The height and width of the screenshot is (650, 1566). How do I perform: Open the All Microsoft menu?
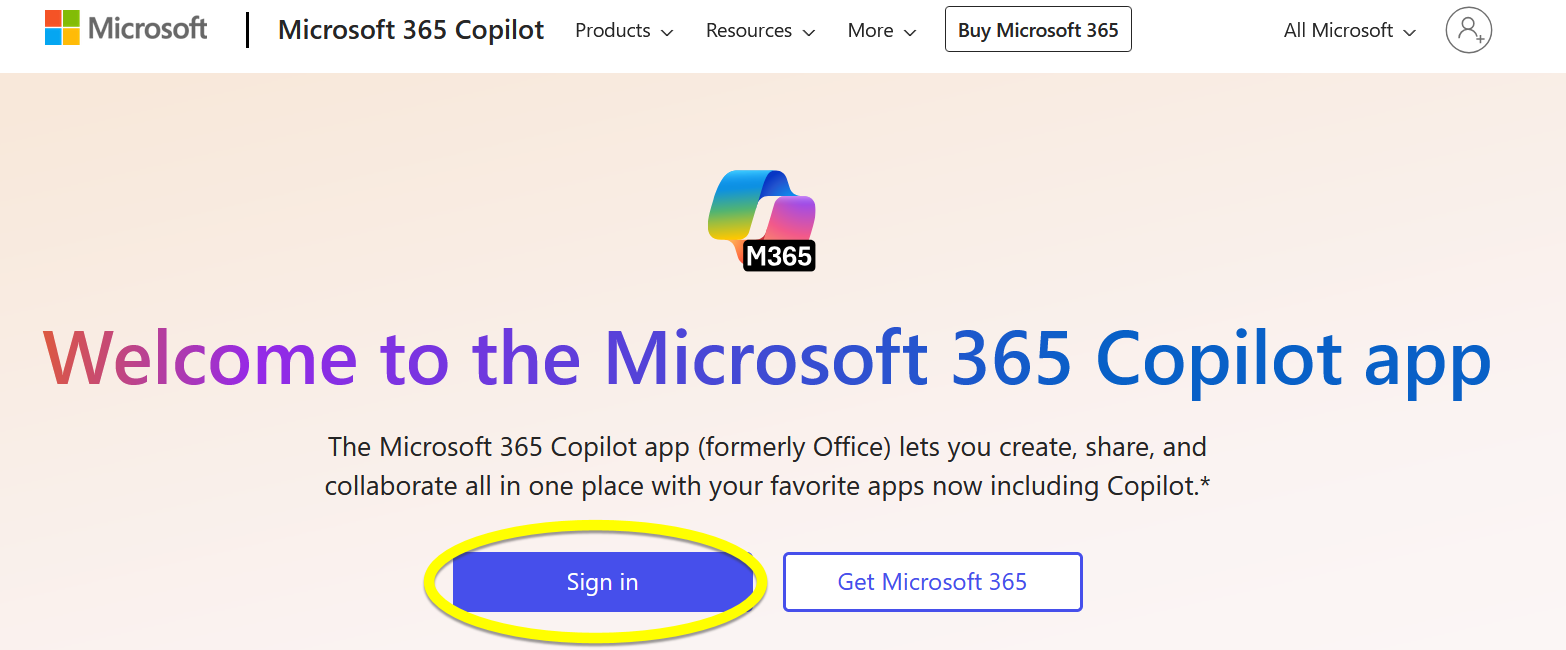point(1338,31)
